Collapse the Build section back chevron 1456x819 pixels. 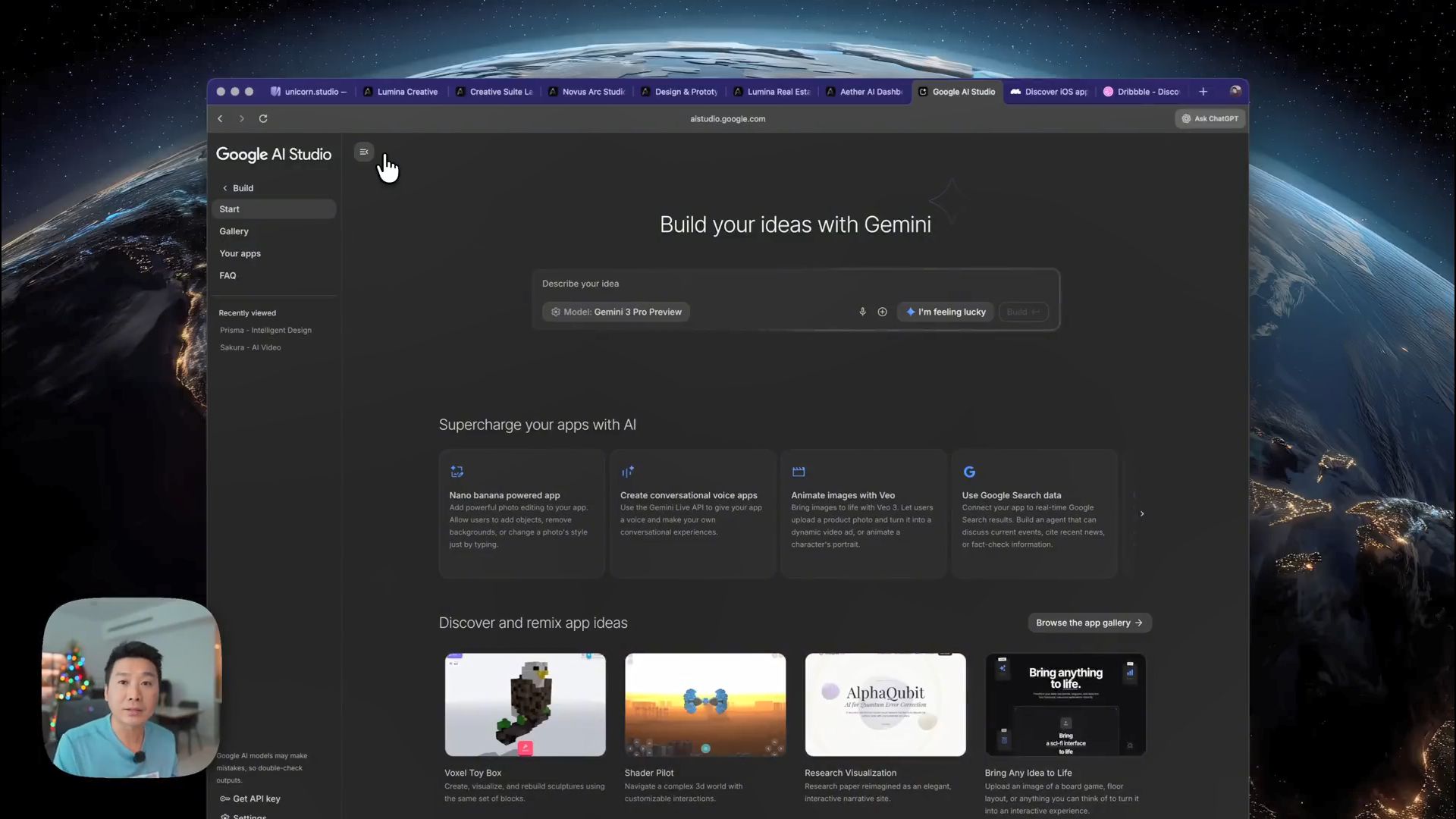coord(224,188)
